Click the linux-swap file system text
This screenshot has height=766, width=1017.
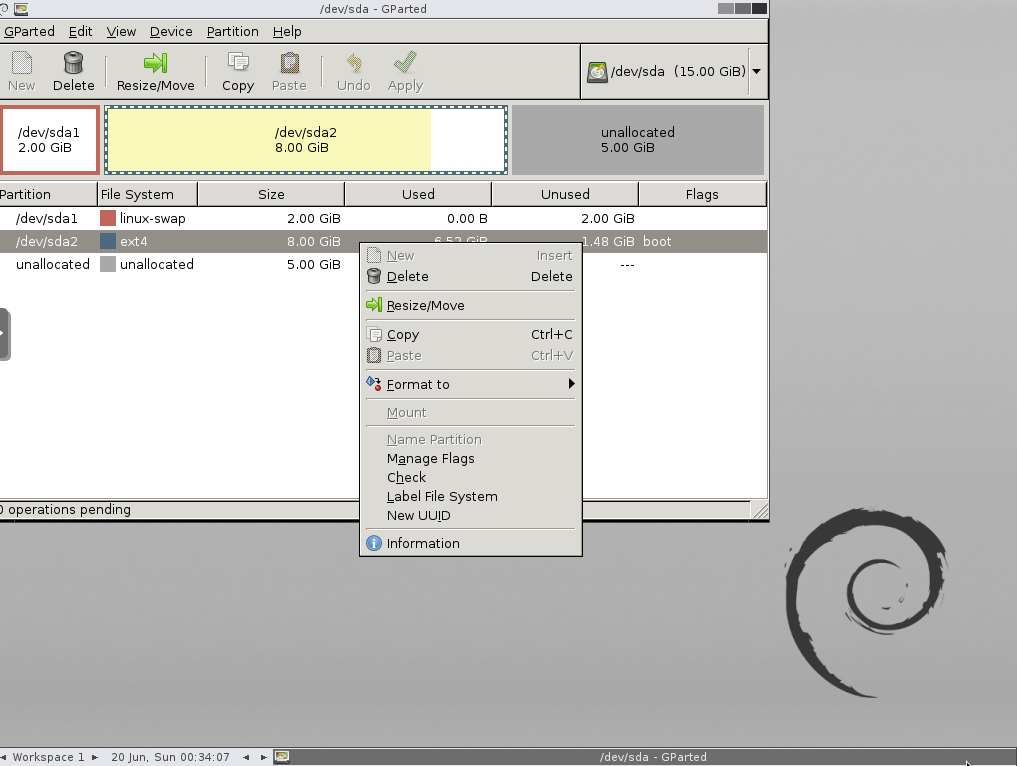tap(152, 219)
